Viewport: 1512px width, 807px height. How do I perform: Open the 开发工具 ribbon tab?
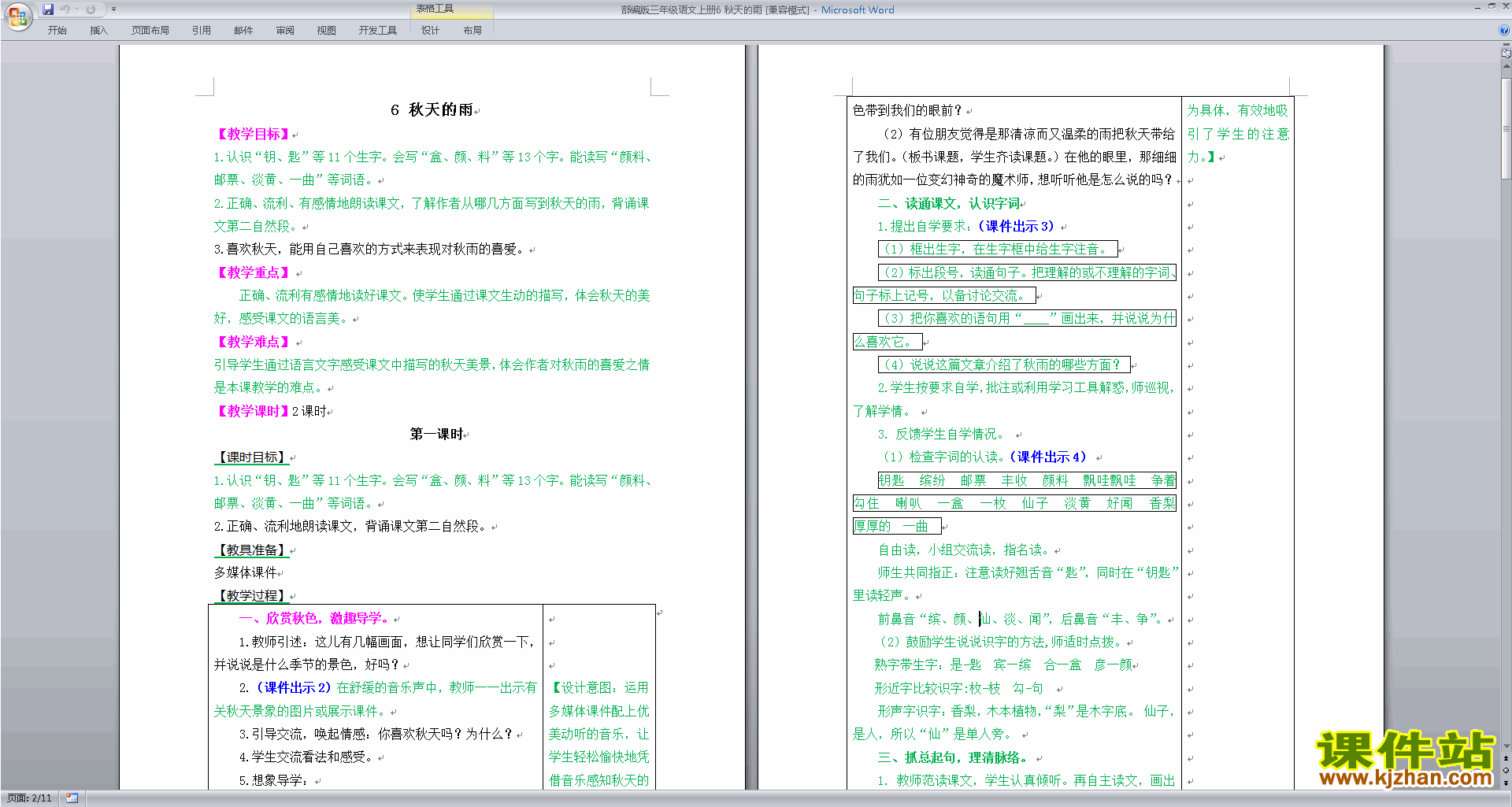click(378, 30)
